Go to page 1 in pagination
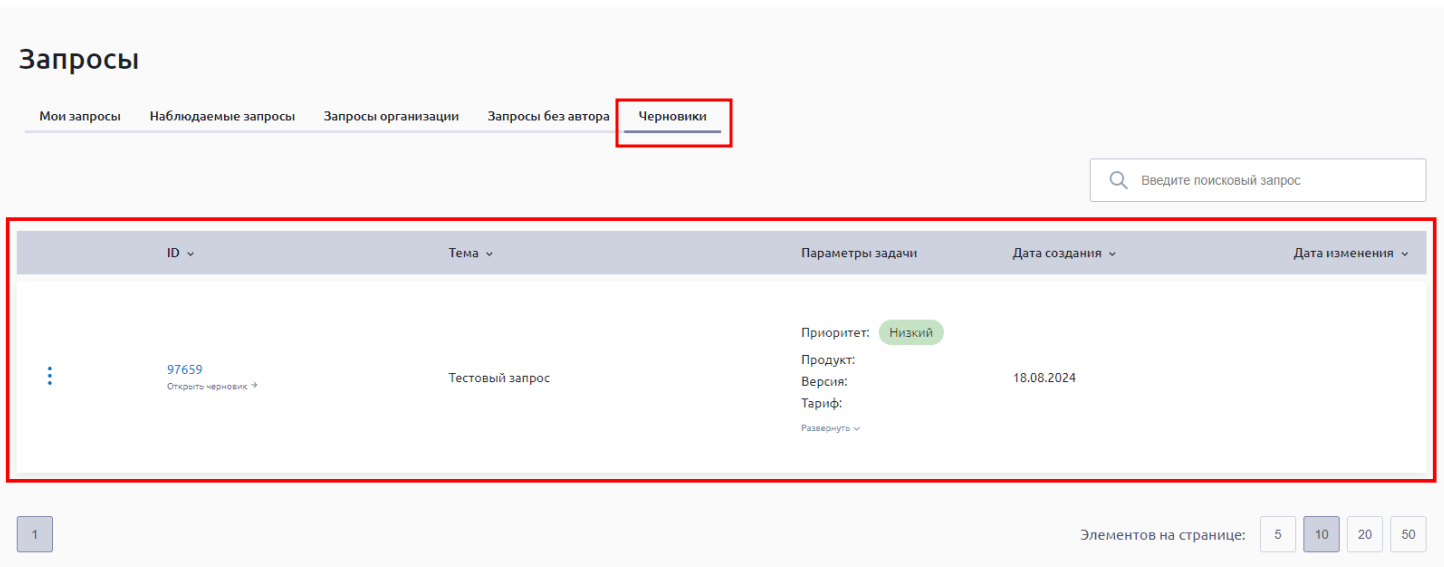 35,534
